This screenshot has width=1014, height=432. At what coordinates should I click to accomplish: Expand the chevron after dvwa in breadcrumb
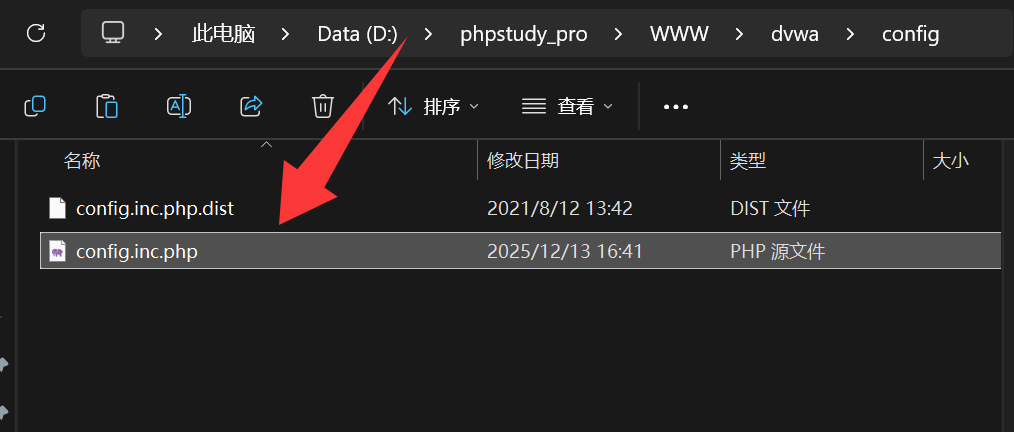click(850, 34)
